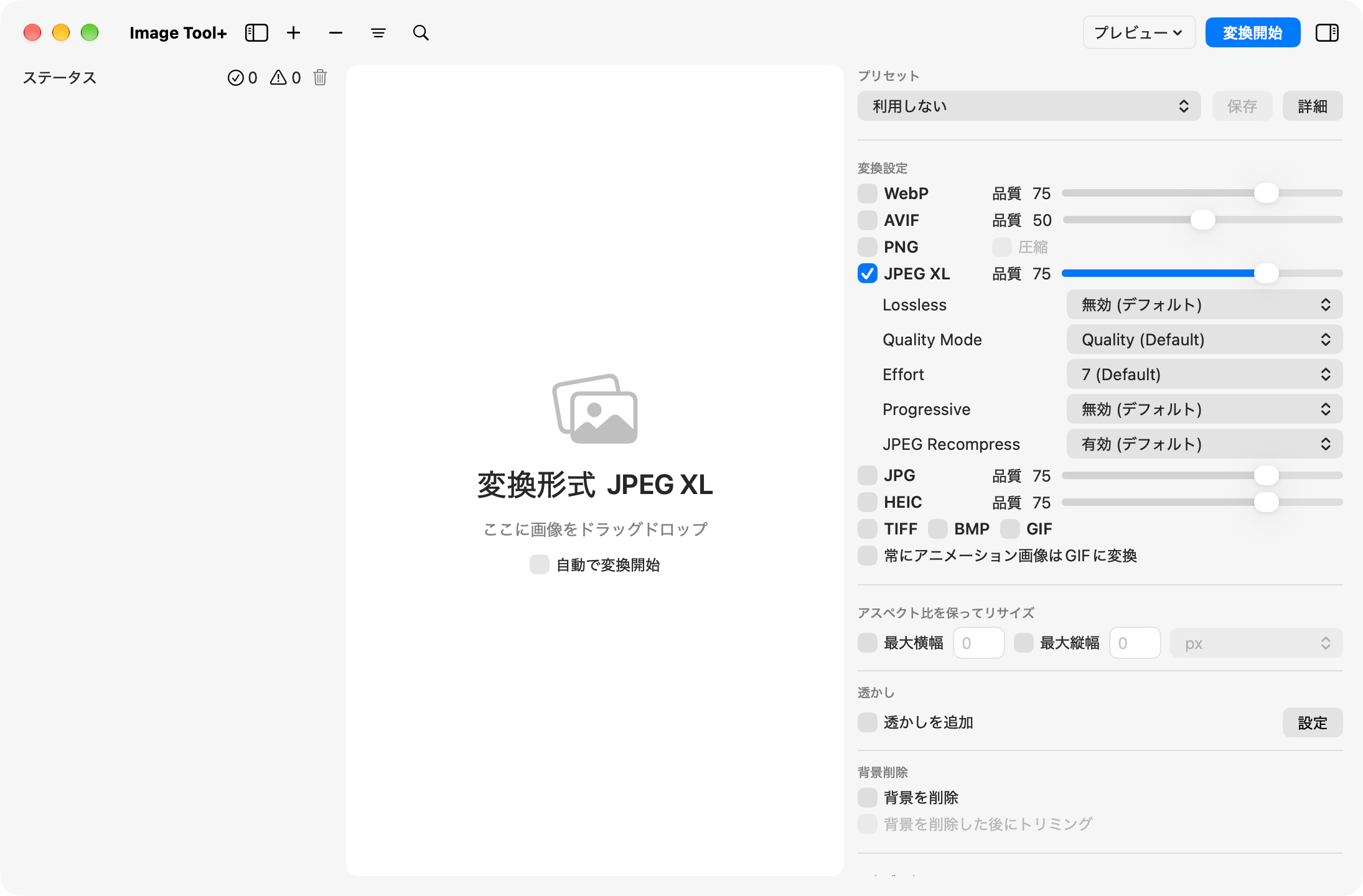Open the Effort dropdown showing 7 (Default)
1363x896 pixels.
pyautogui.click(x=1204, y=375)
